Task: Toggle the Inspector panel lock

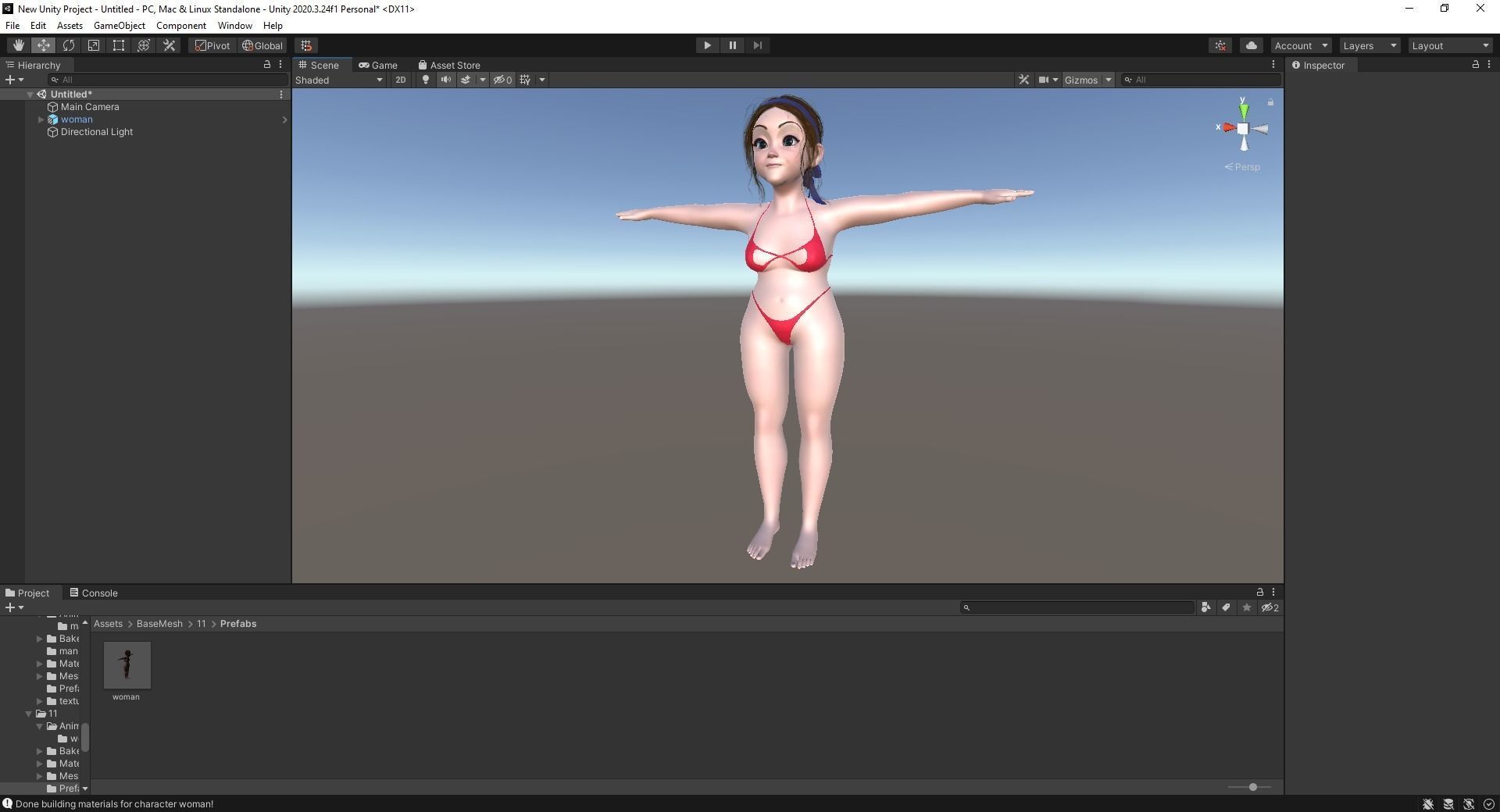Action: pyautogui.click(x=1476, y=65)
